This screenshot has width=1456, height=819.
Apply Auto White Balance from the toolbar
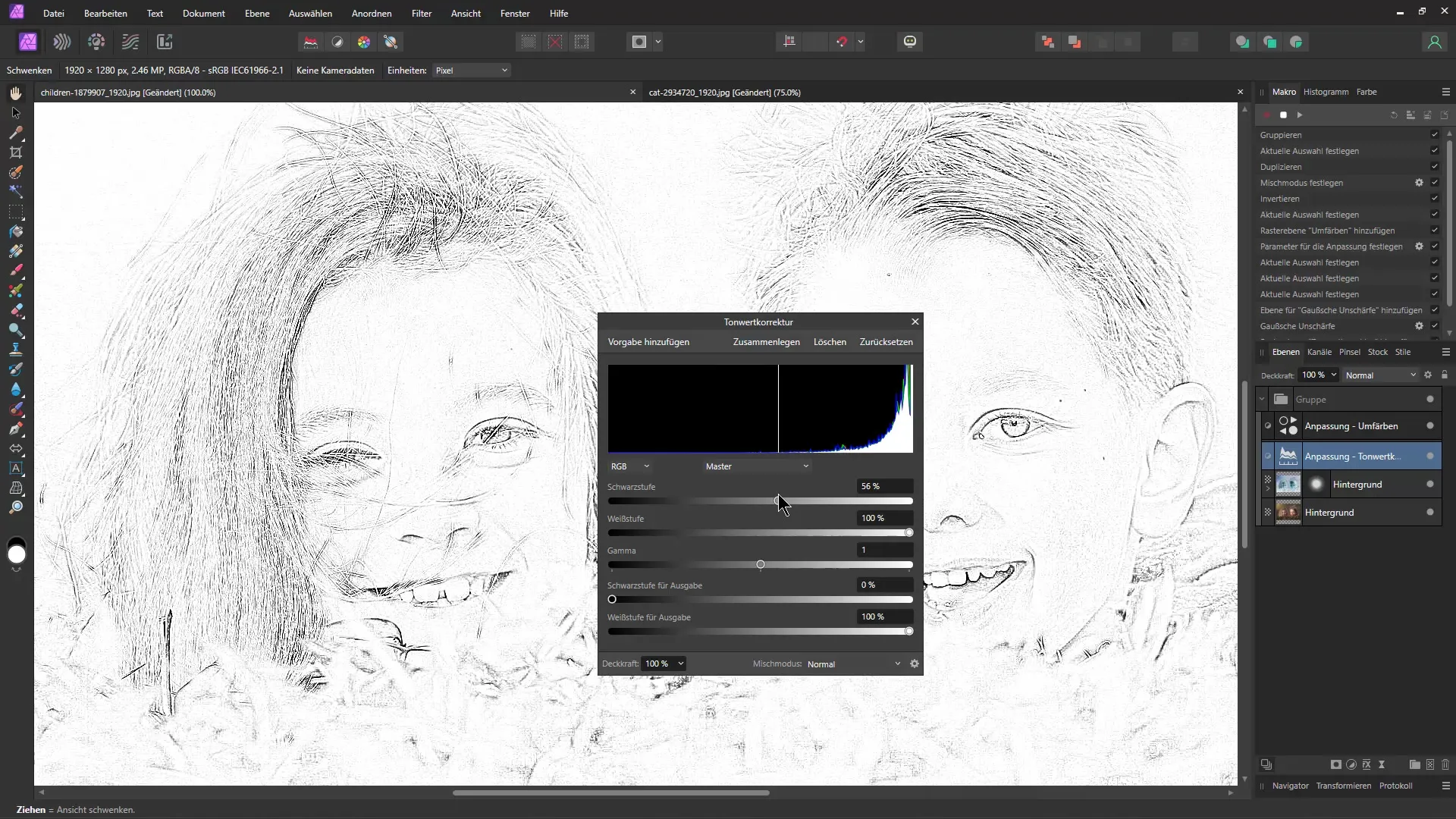[391, 42]
